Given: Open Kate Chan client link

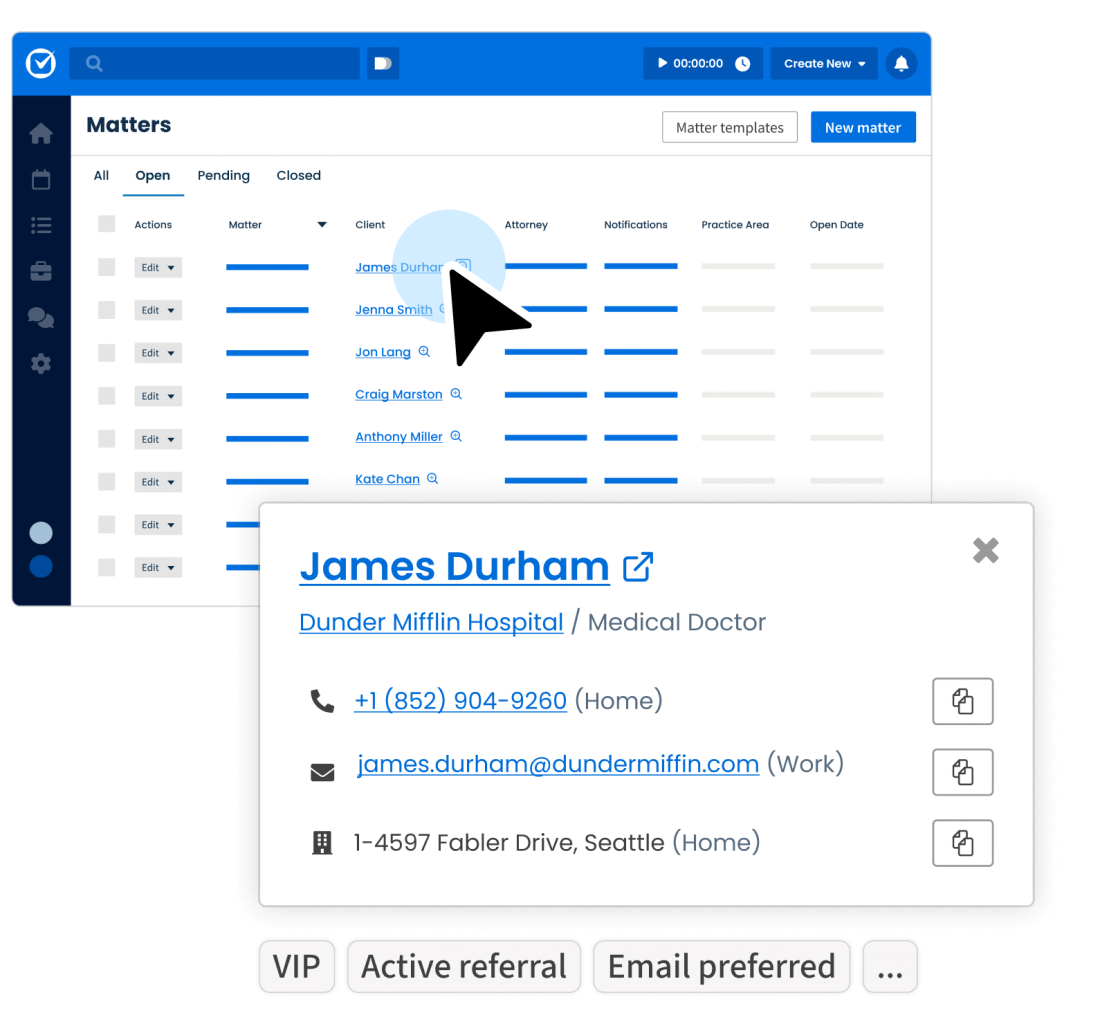Looking at the screenshot, I should click(x=387, y=479).
